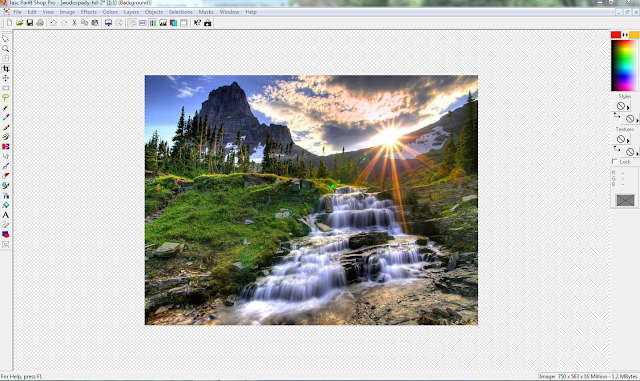Screen dimensions: 640x381
Task: Open the background Styles dropdown
Action: click(631, 119)
